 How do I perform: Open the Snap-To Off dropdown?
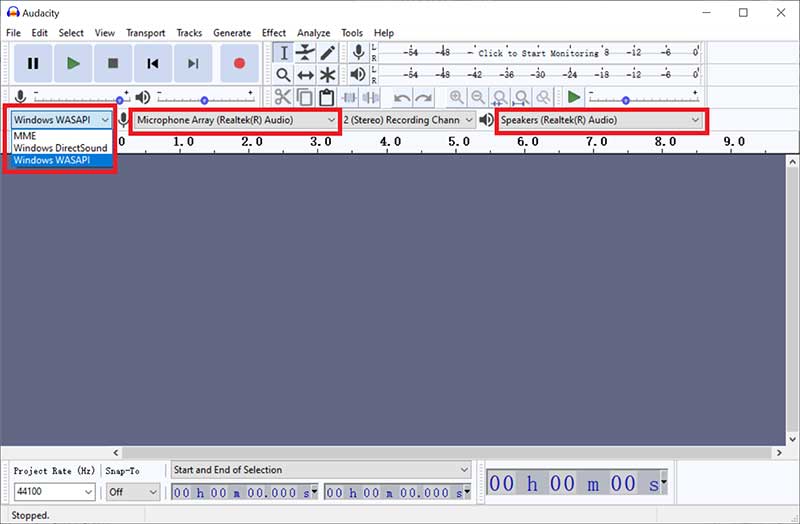[133, 492]
